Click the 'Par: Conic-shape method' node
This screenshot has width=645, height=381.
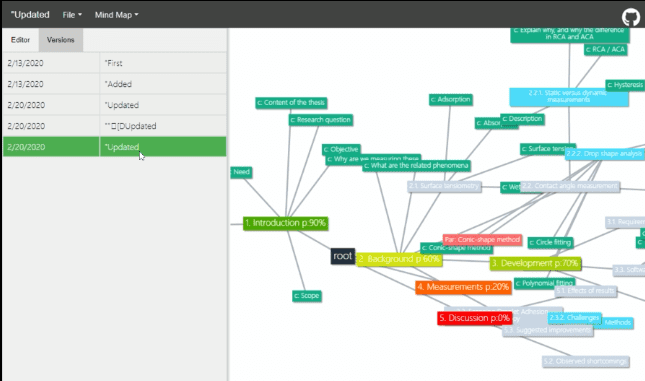(482, 239)
